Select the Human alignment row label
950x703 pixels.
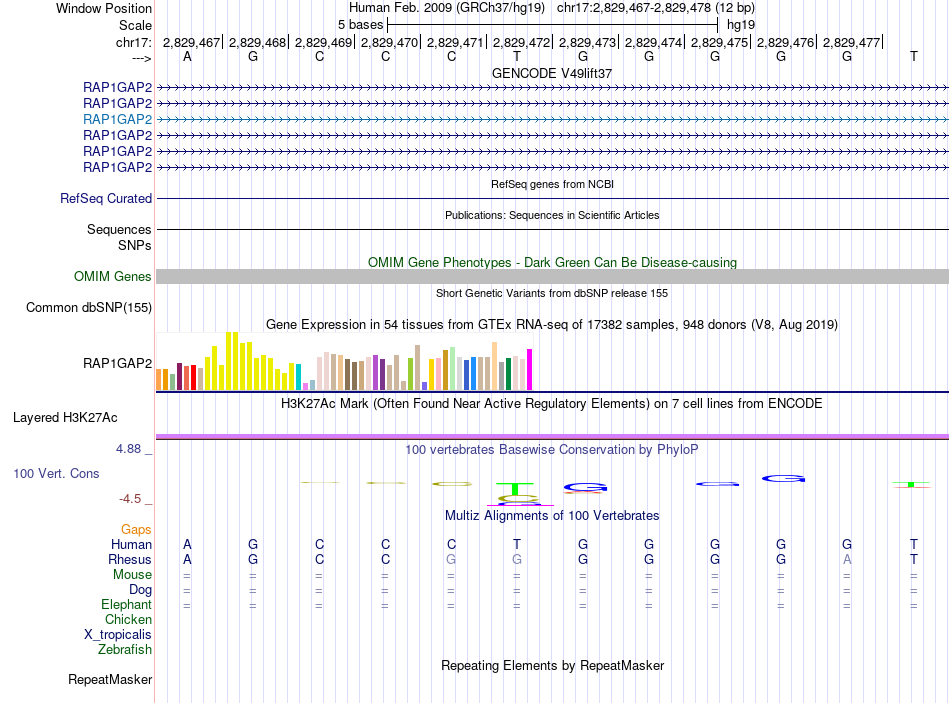point(131,544)
